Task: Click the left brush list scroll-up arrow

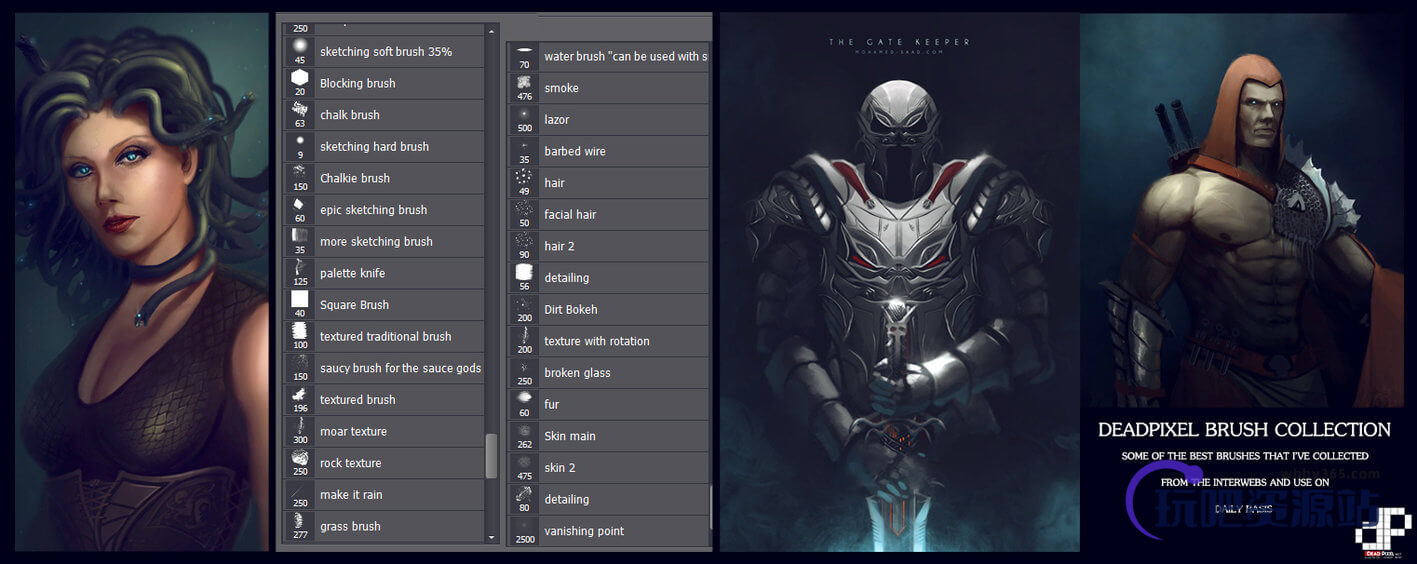Action: click(491, 31)
